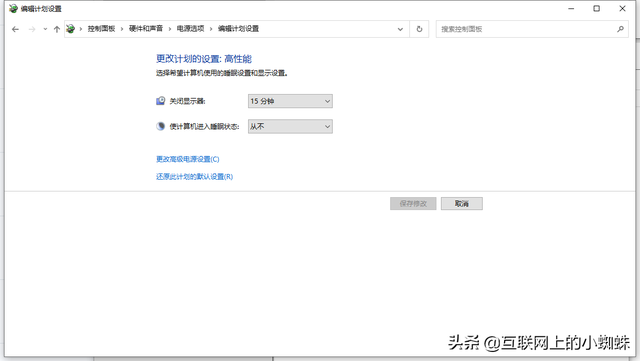This screenshot has height=361, width=640.
Task: Click the Control Panel icon in address bar
Action: [x=71, y=29]
